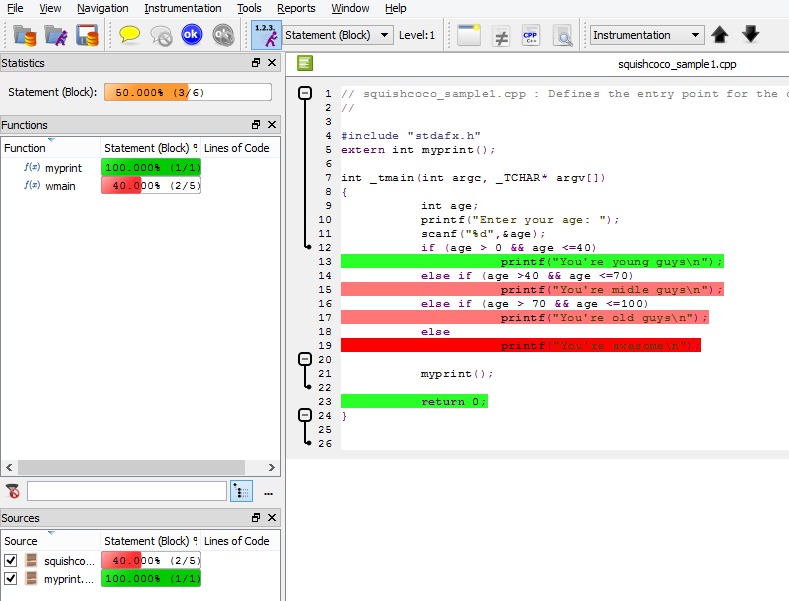Viewport: 789px width, 601px height.
Task: Click the clear filter funnel icon
Action: click(x=13, y=491)
